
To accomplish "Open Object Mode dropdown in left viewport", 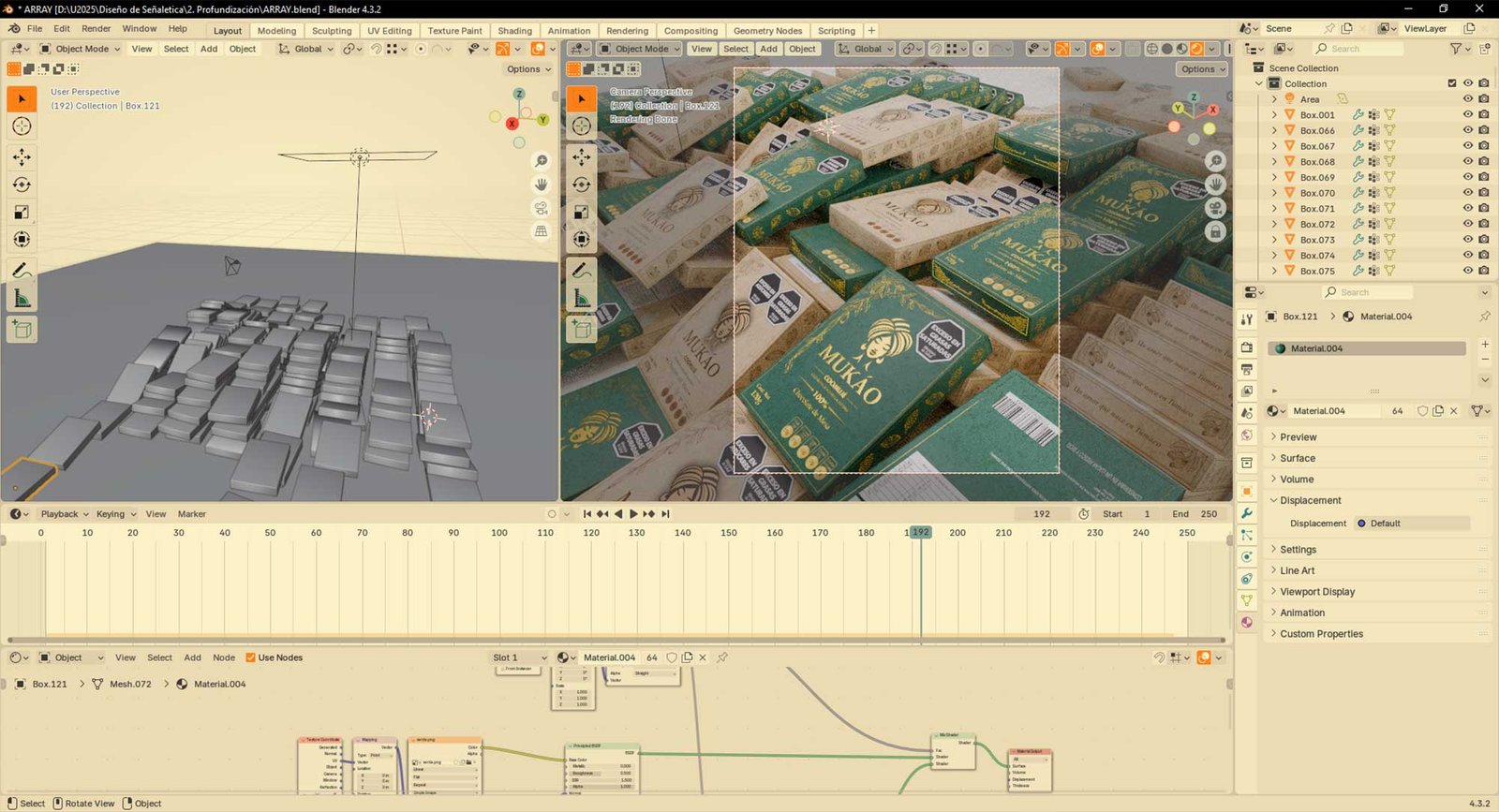I will 80,49.
